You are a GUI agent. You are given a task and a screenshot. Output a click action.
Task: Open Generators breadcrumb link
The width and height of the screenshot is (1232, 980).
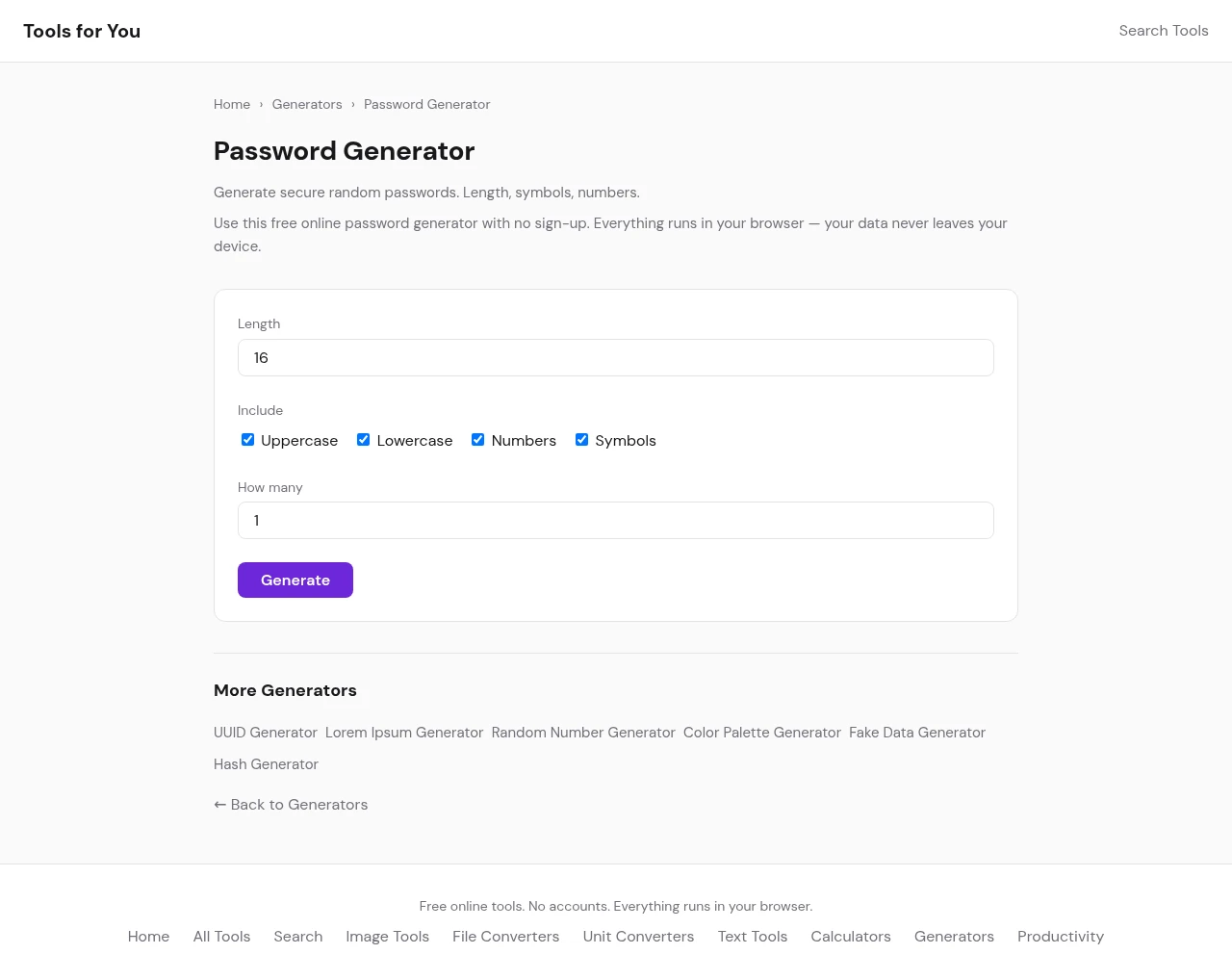[x=307, y=104]
